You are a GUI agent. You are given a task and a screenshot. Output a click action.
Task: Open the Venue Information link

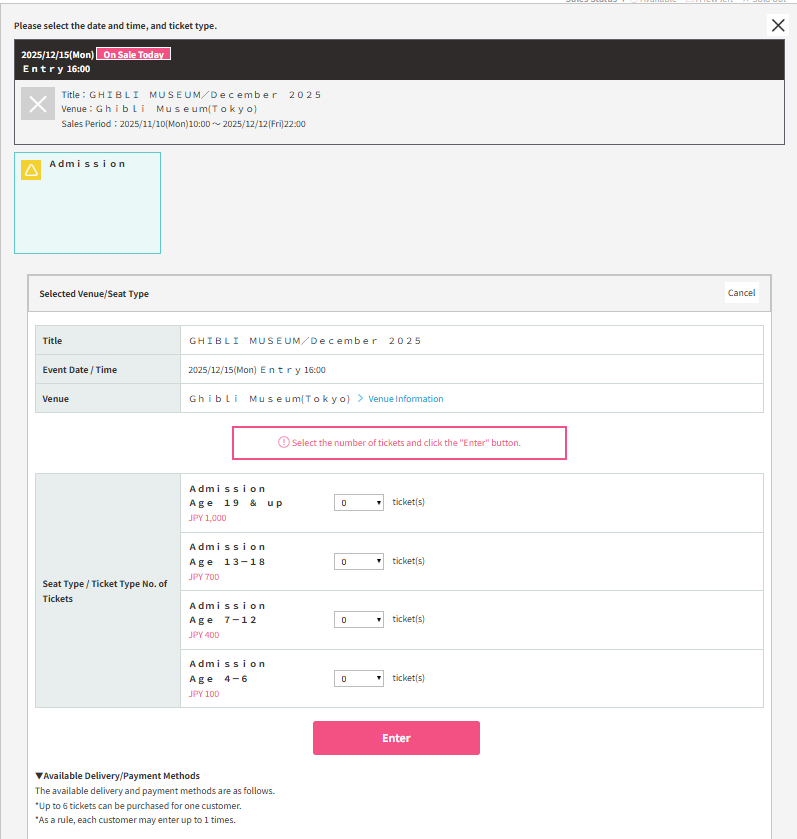405,399
